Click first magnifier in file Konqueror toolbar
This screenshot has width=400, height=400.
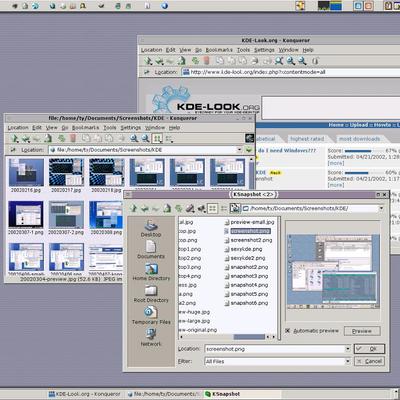click(x=134, y=139)
